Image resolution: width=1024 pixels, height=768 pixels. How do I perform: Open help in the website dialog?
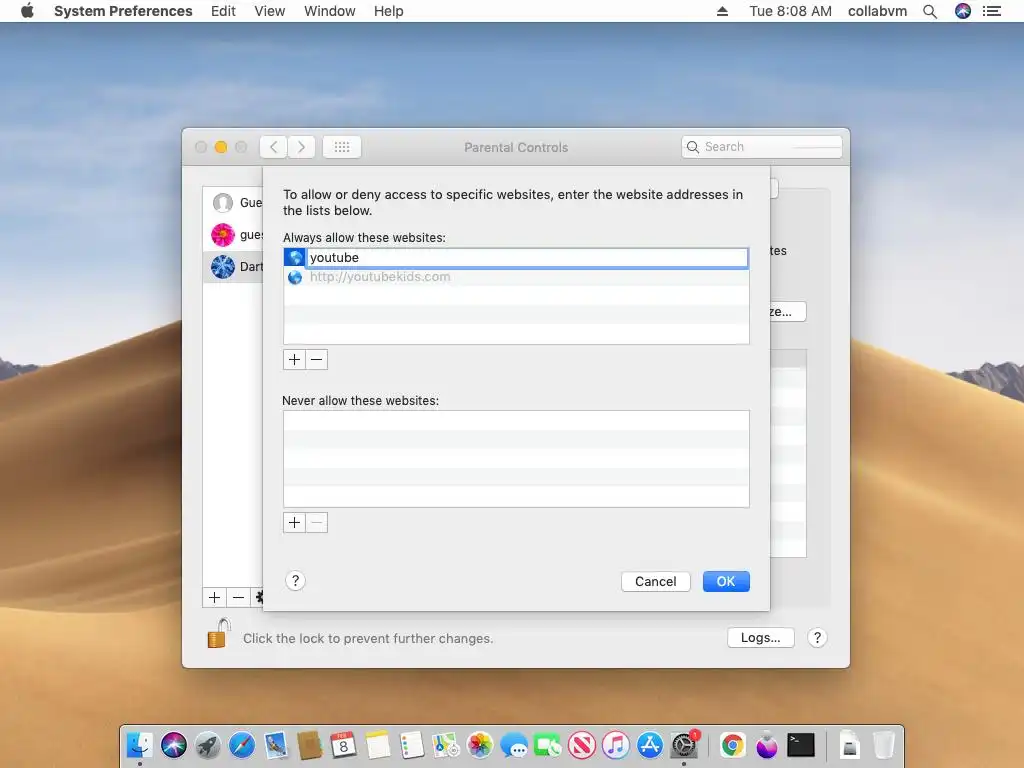[295, 581]
